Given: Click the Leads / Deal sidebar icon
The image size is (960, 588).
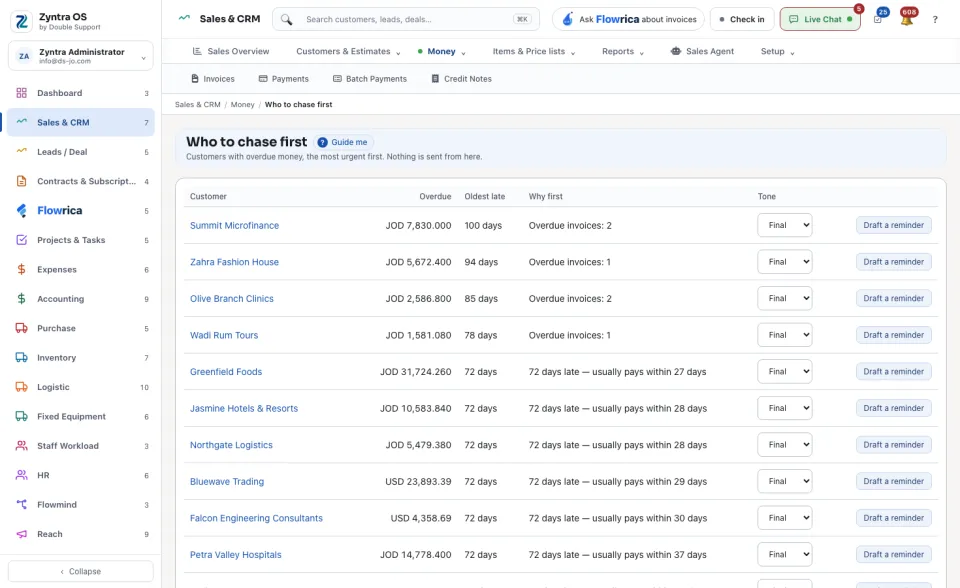Looking at the screenshot, I should (x=21, y=151).
